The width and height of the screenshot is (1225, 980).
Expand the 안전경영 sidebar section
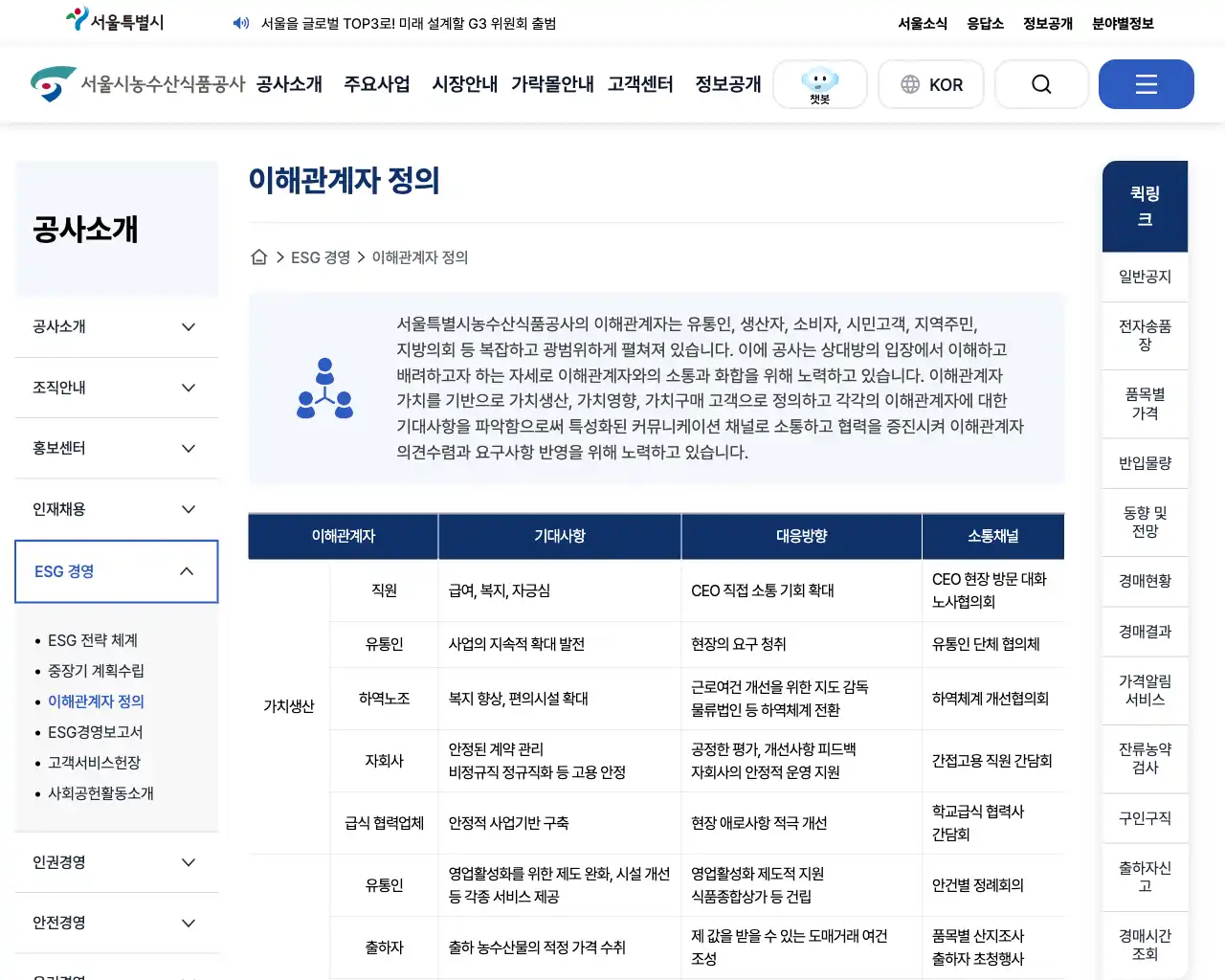[117, 923]
